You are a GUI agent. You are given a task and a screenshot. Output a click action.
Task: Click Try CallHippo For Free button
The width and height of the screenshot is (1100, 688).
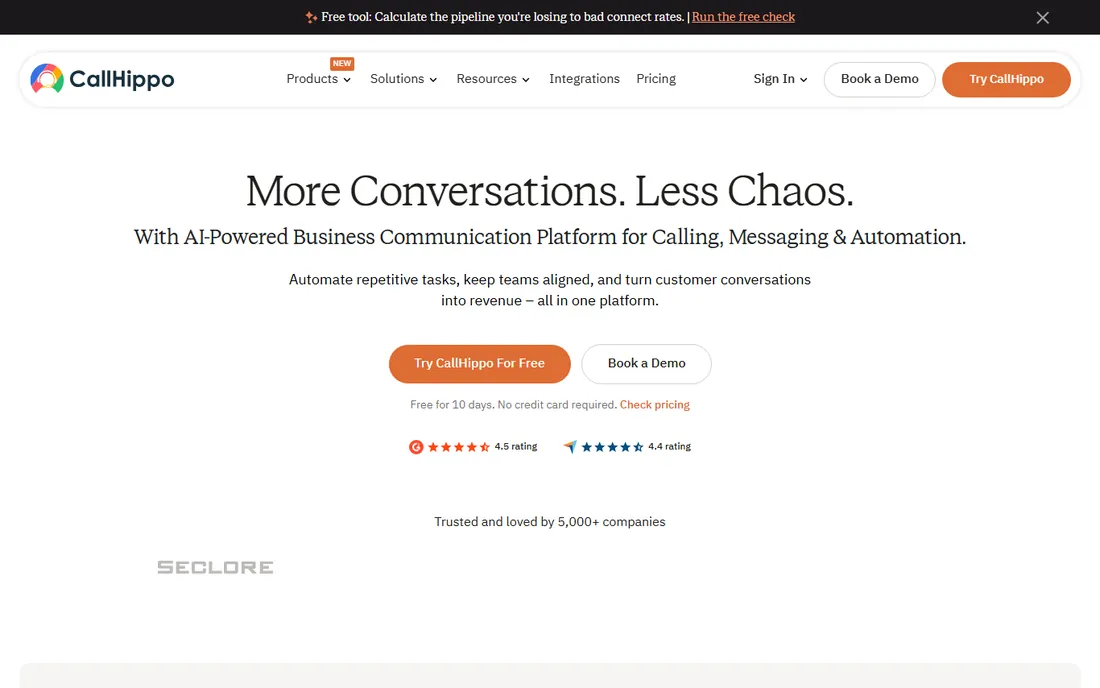coord(480,363)
